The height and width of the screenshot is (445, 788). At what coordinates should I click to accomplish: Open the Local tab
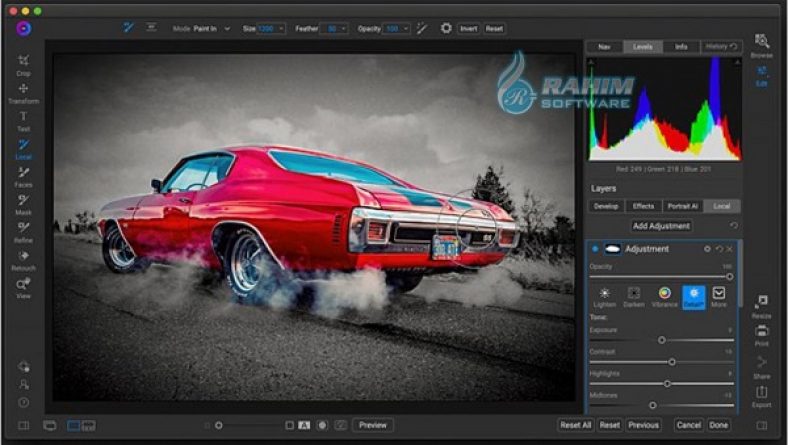(x=722, y=206)
